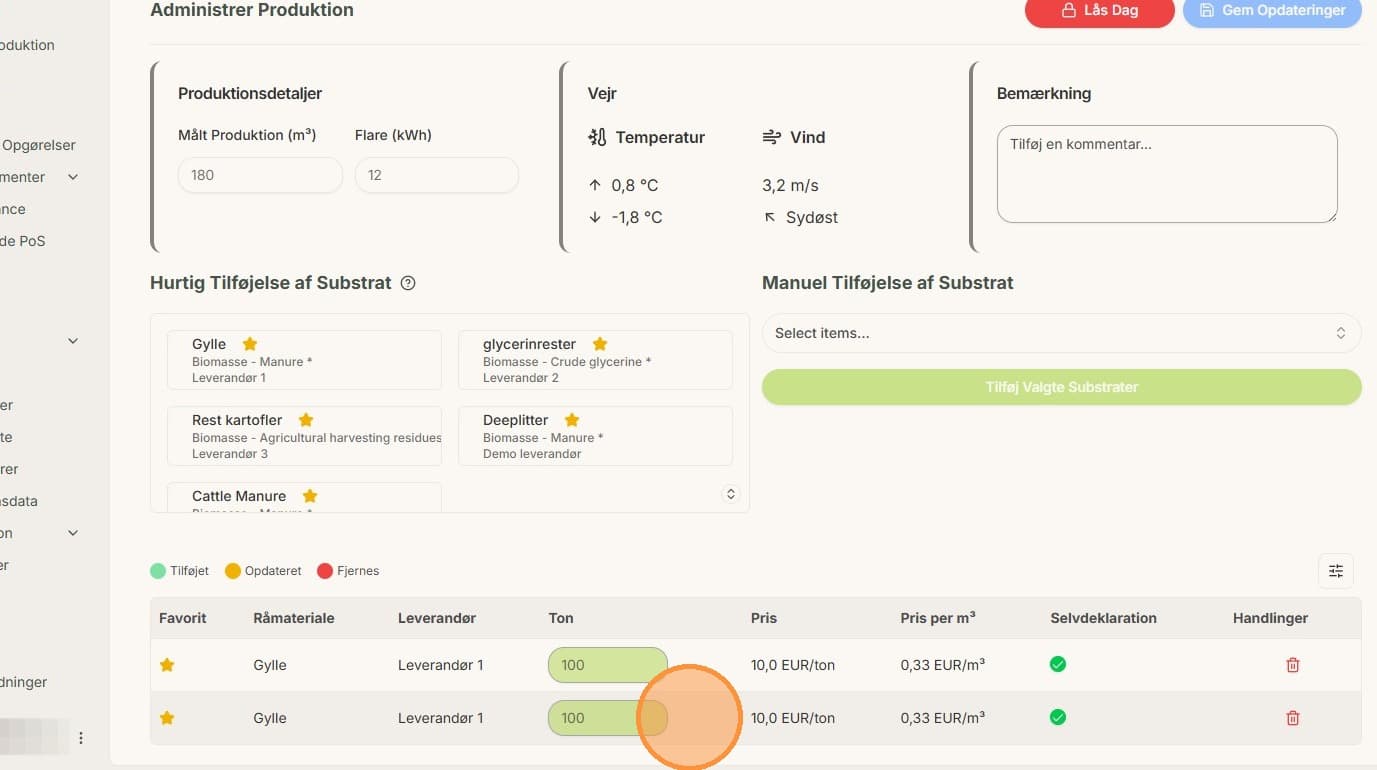Click the Lås Dag button
The image size is (1377, 770).
coord(1100,11)
